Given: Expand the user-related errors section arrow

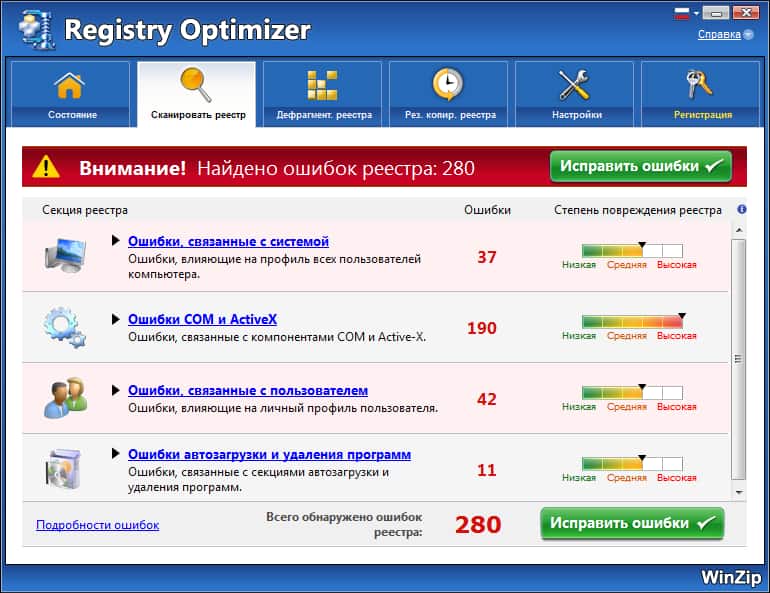Looking at the screenshot, I should [x=116, y=390].
